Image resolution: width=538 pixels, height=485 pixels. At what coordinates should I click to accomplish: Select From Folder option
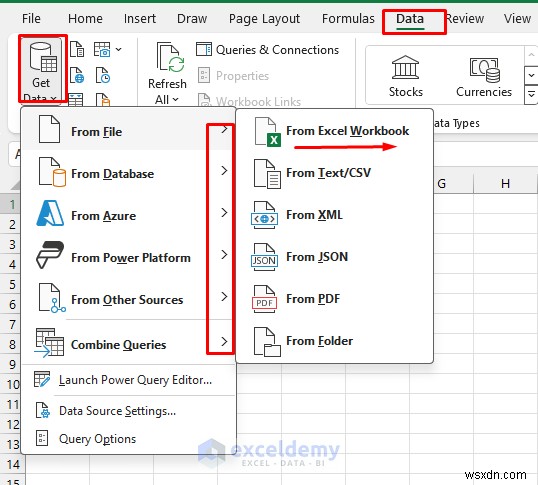[x=335, y=341]
